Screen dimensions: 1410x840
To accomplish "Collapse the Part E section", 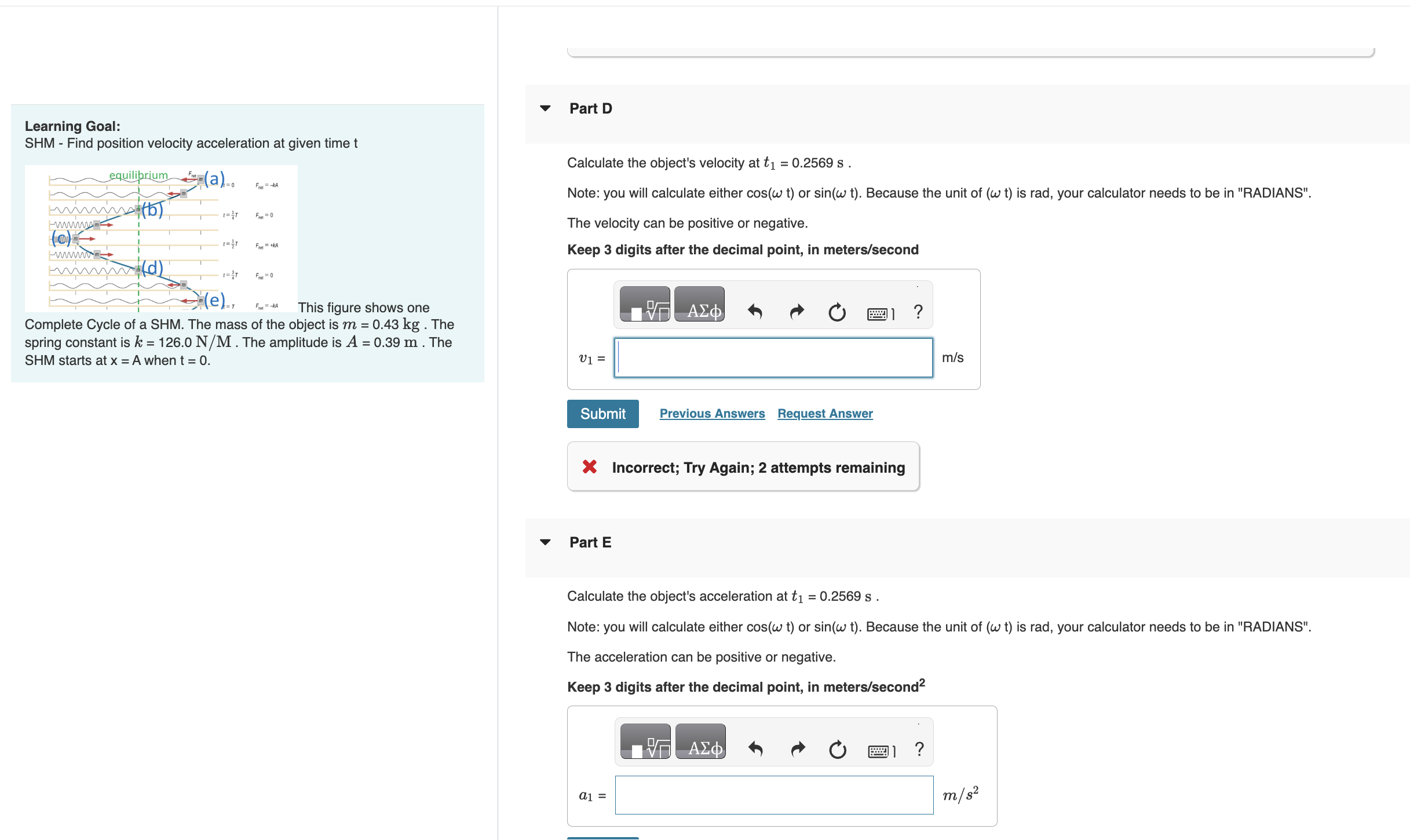I will click(x=545, y=542).
